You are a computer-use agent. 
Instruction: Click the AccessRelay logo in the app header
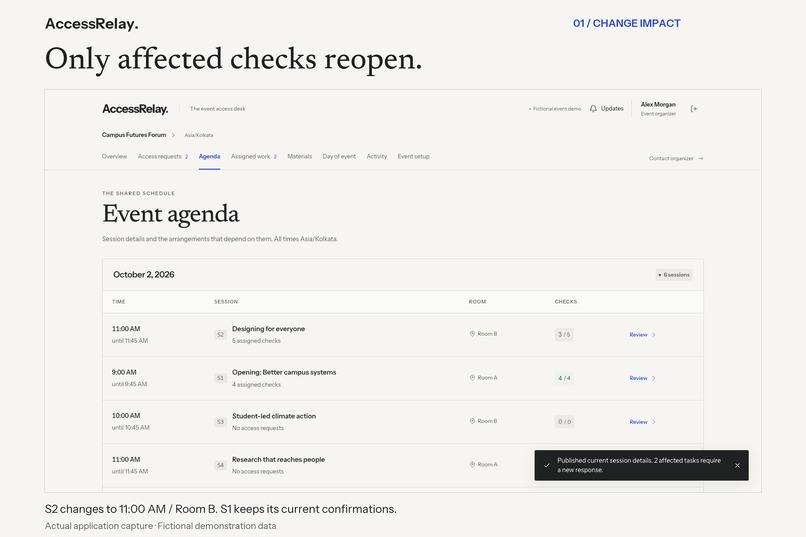(x=135, y=109)
